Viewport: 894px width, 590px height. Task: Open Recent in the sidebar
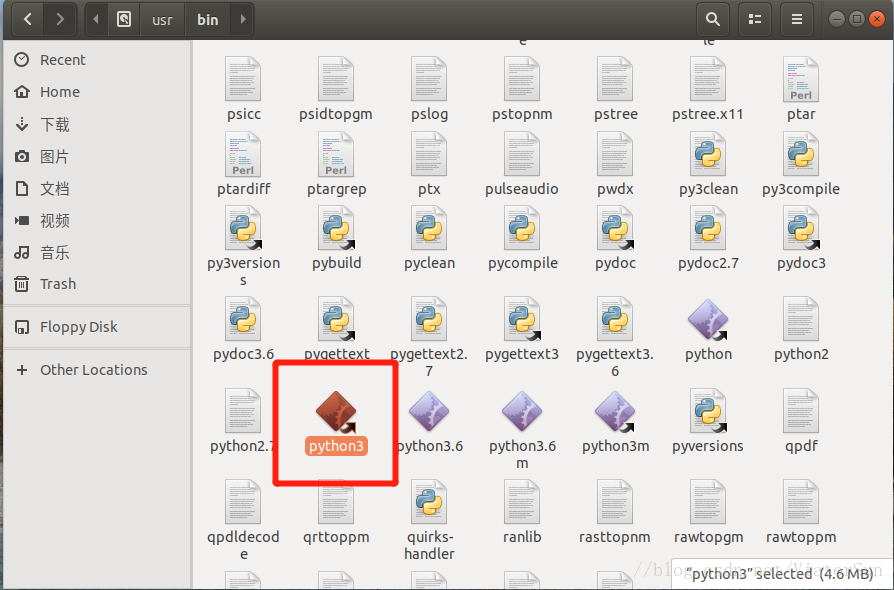[x=97, y=60]
